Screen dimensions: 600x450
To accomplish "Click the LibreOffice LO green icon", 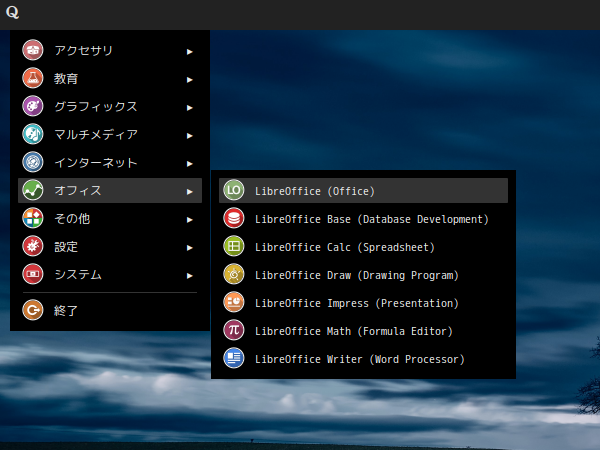I will pyautogui.click(x=234, y=190).
